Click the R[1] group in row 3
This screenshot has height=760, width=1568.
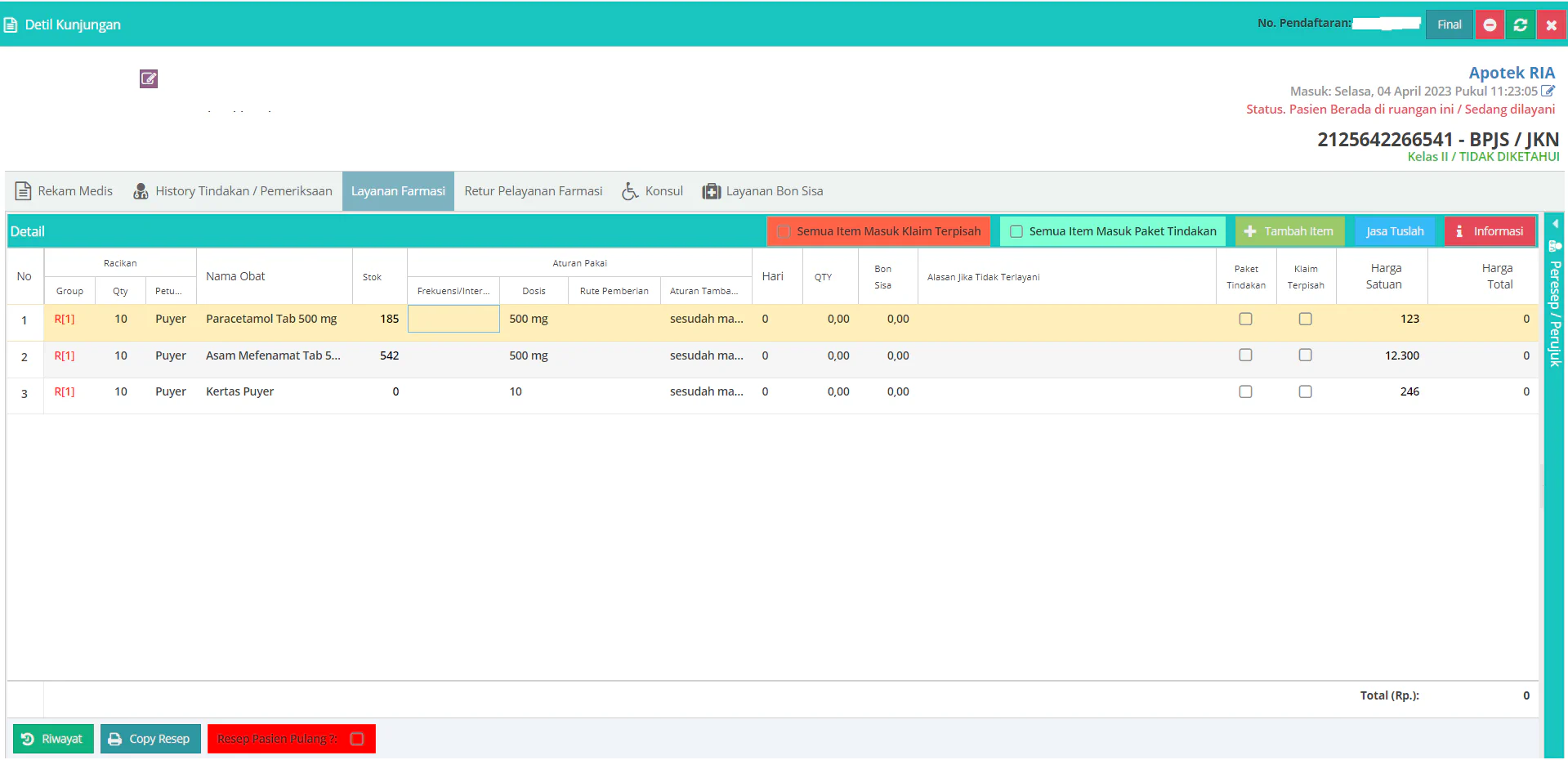pos(65,391)
